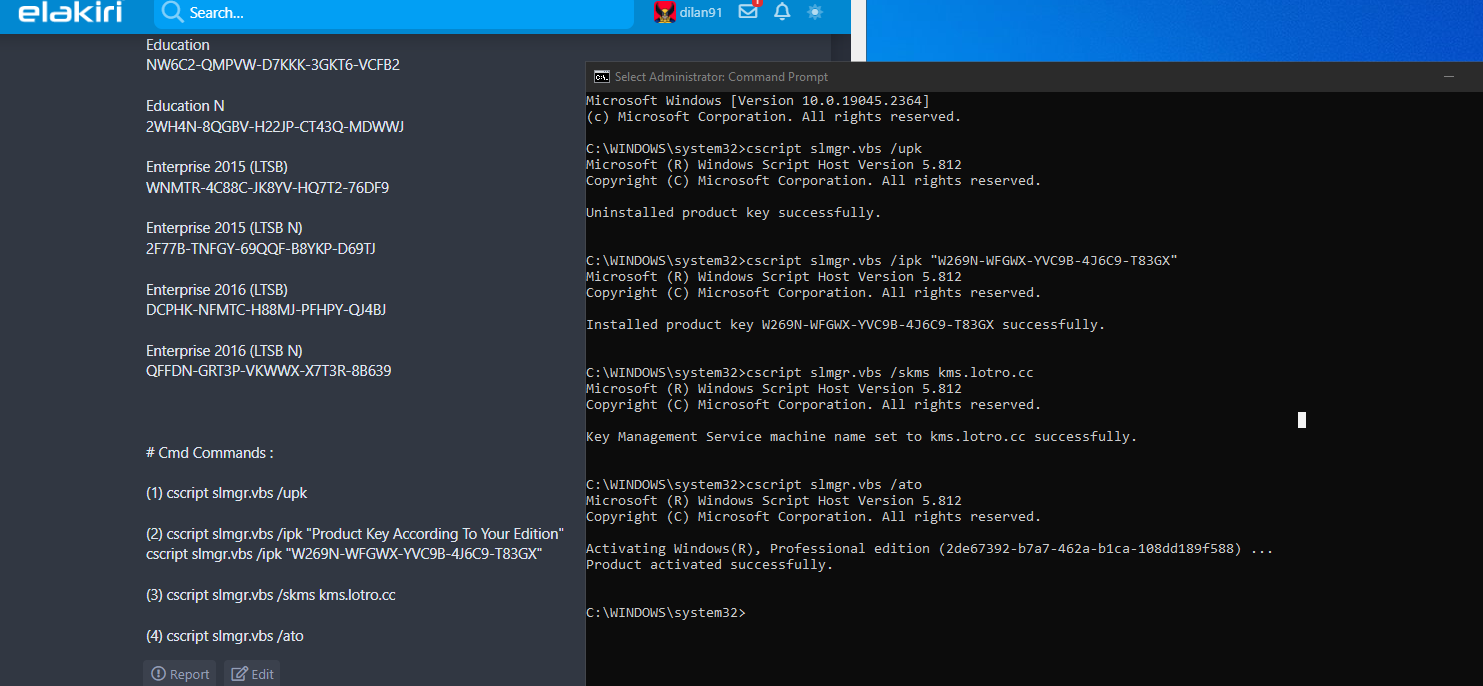This screenshot has width=1483, height=686.
Task: Click the magnifier search icon
Action: click(172, 12)
